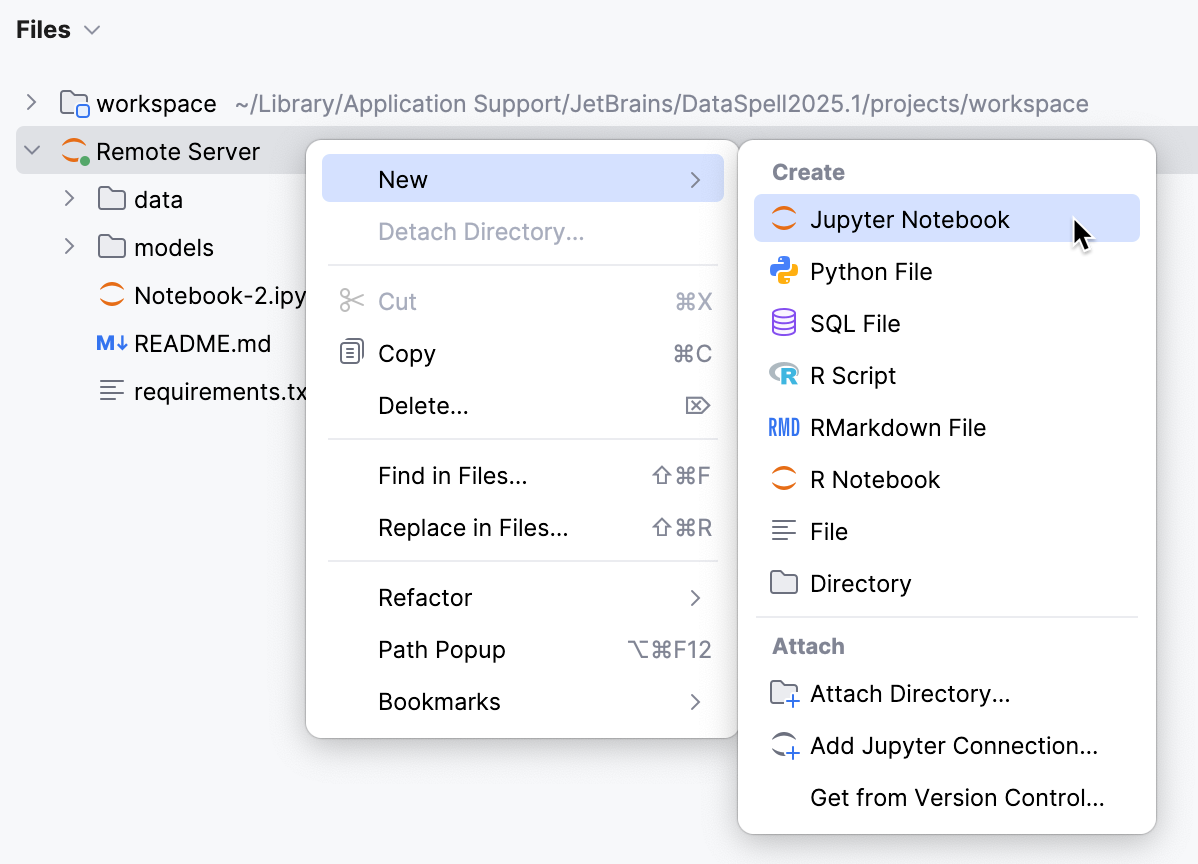
Task: Click the lines icon beside File
Action: click(783, 530)
